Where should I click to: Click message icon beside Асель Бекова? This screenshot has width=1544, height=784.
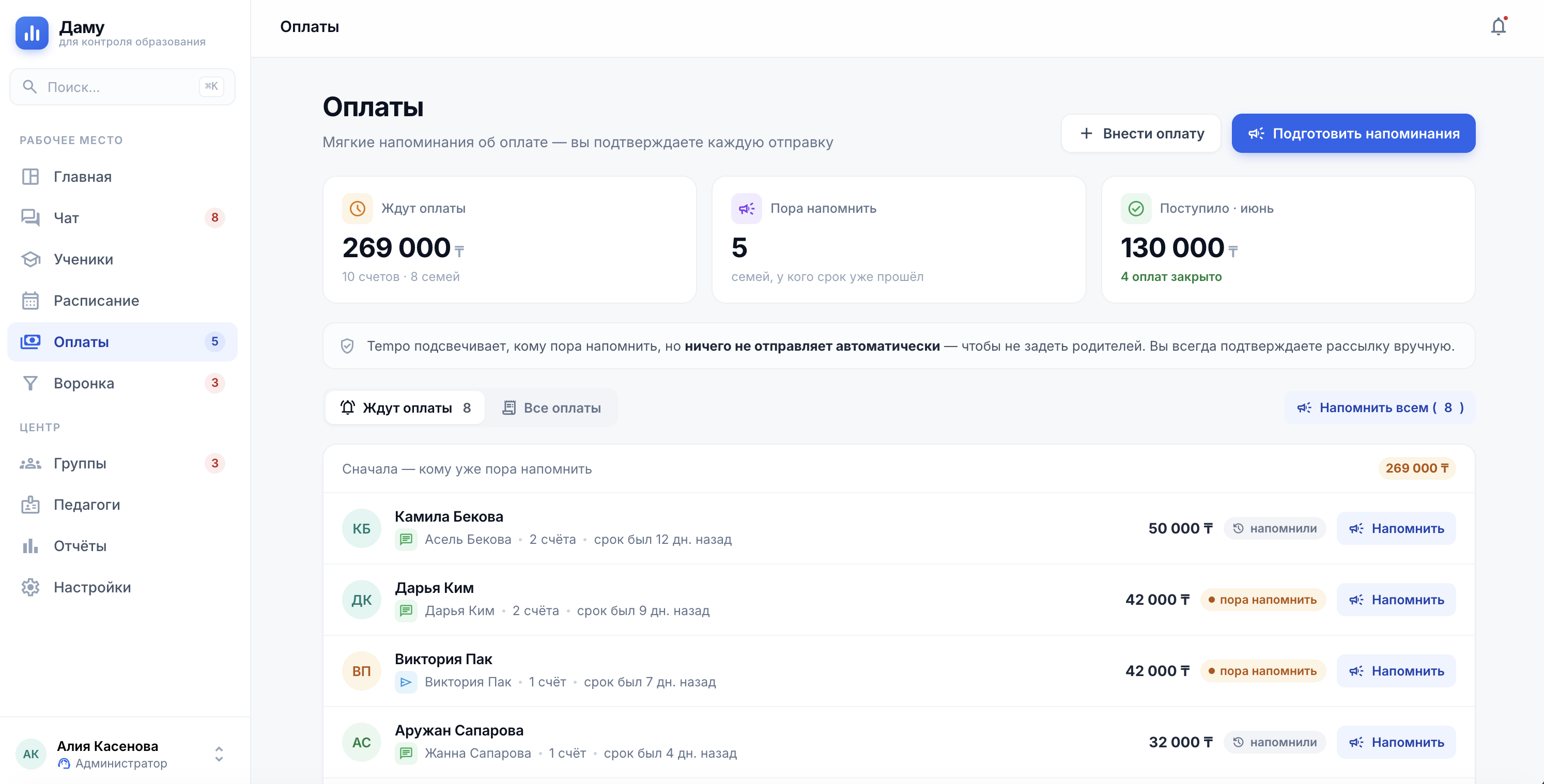[406, 540]
